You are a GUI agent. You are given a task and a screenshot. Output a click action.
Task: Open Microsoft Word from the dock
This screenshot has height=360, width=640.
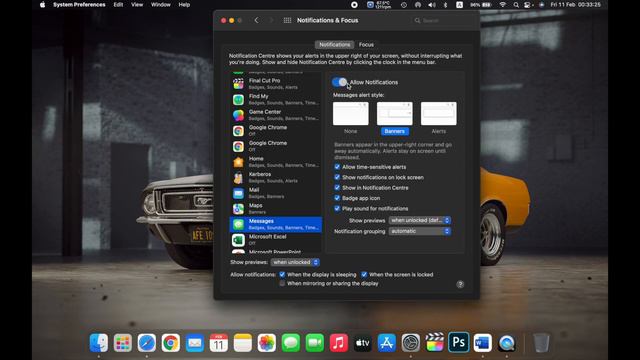pos(482,343)
